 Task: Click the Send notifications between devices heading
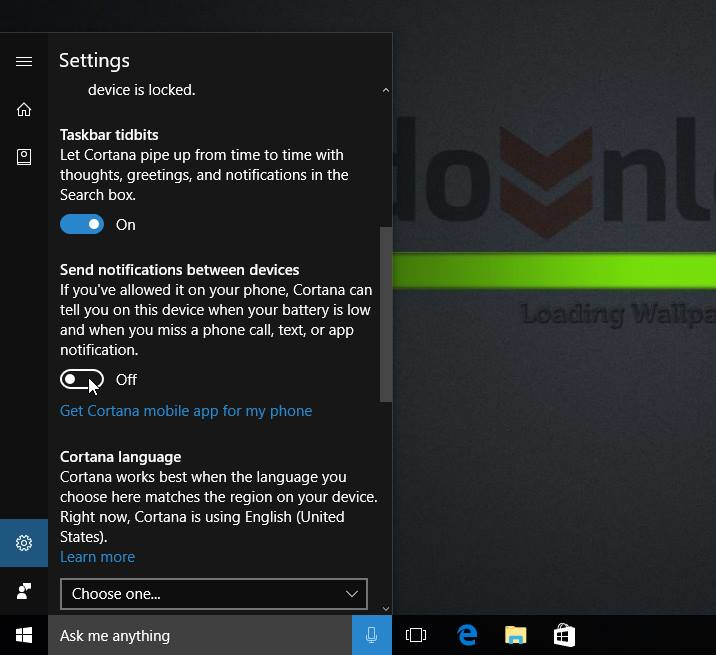(179, 269)
